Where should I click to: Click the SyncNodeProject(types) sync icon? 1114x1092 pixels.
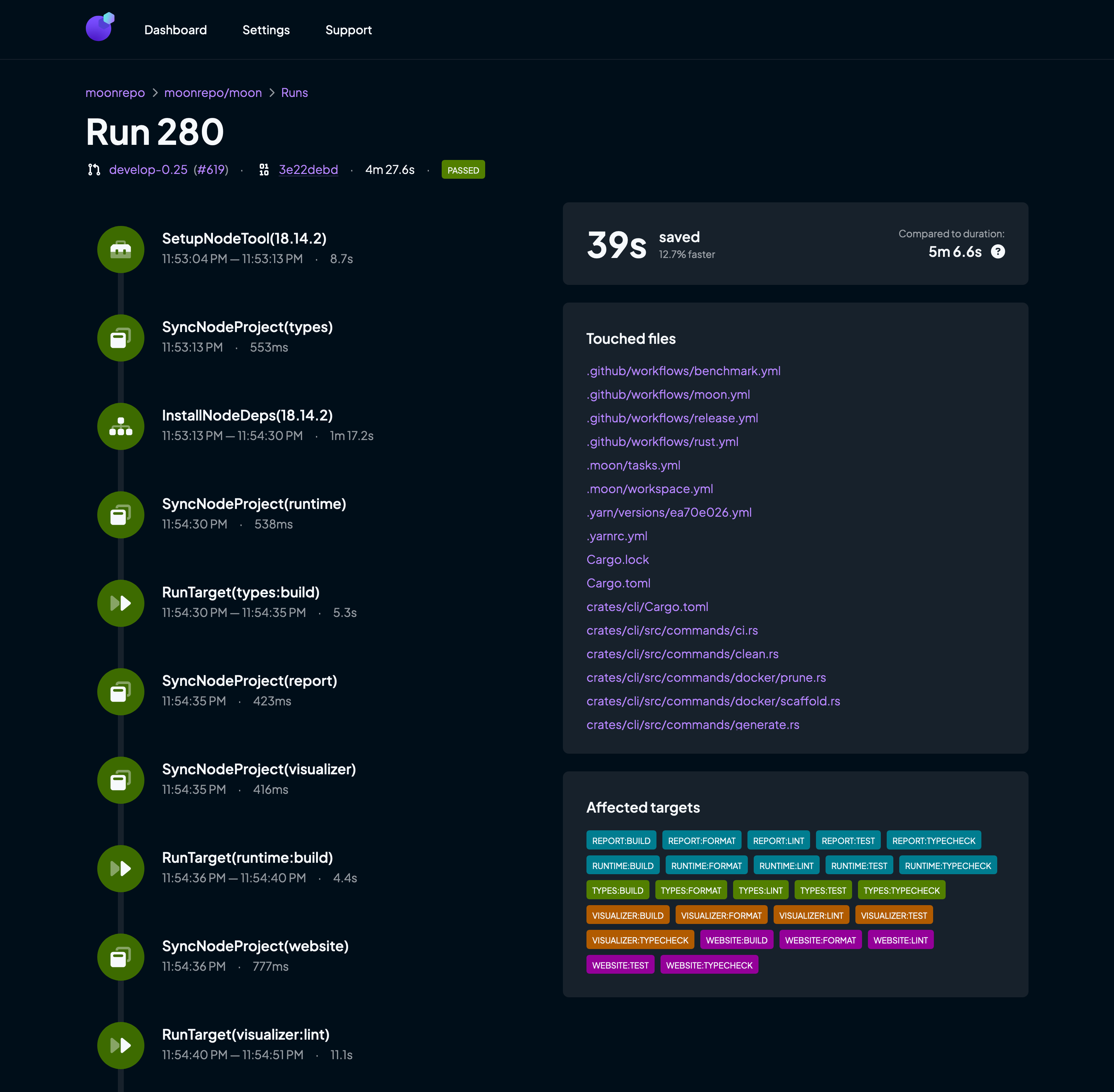(120, 338)
